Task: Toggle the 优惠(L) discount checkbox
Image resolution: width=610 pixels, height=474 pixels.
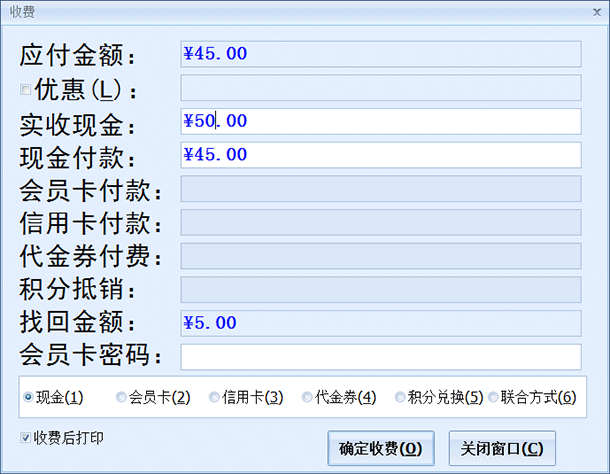Action: pyautogui.click(x=25, y=90)
